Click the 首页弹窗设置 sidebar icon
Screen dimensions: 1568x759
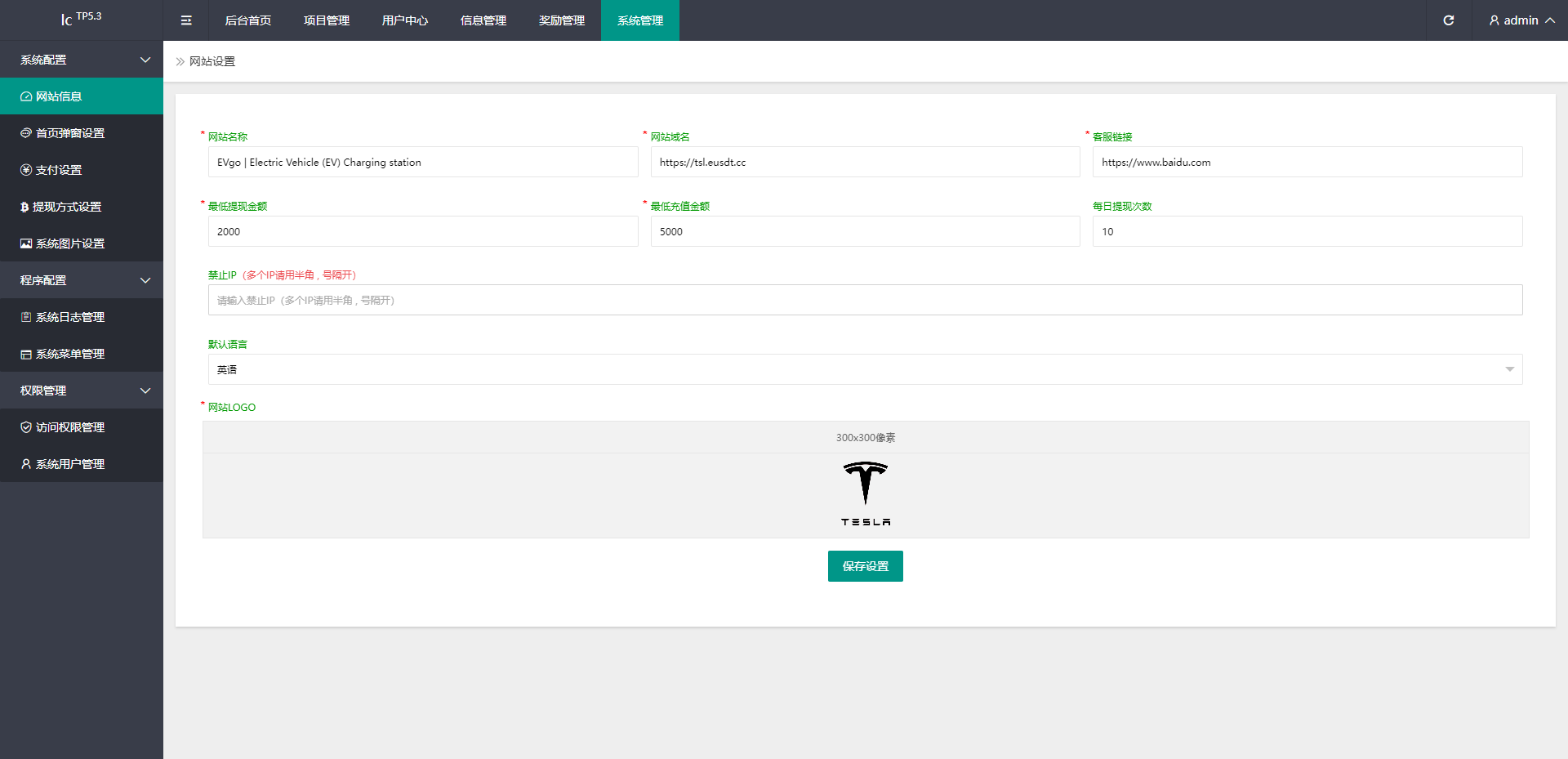pos(26,133)
